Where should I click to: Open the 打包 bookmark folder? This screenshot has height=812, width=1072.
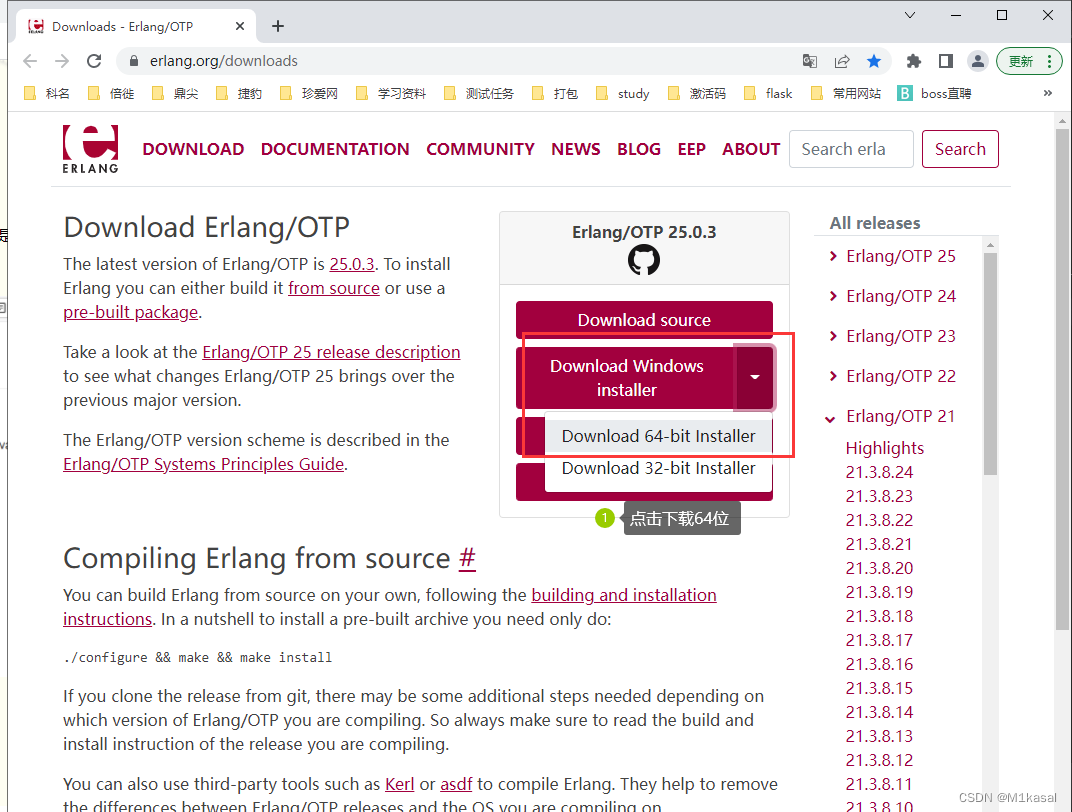tap(555, 93)
